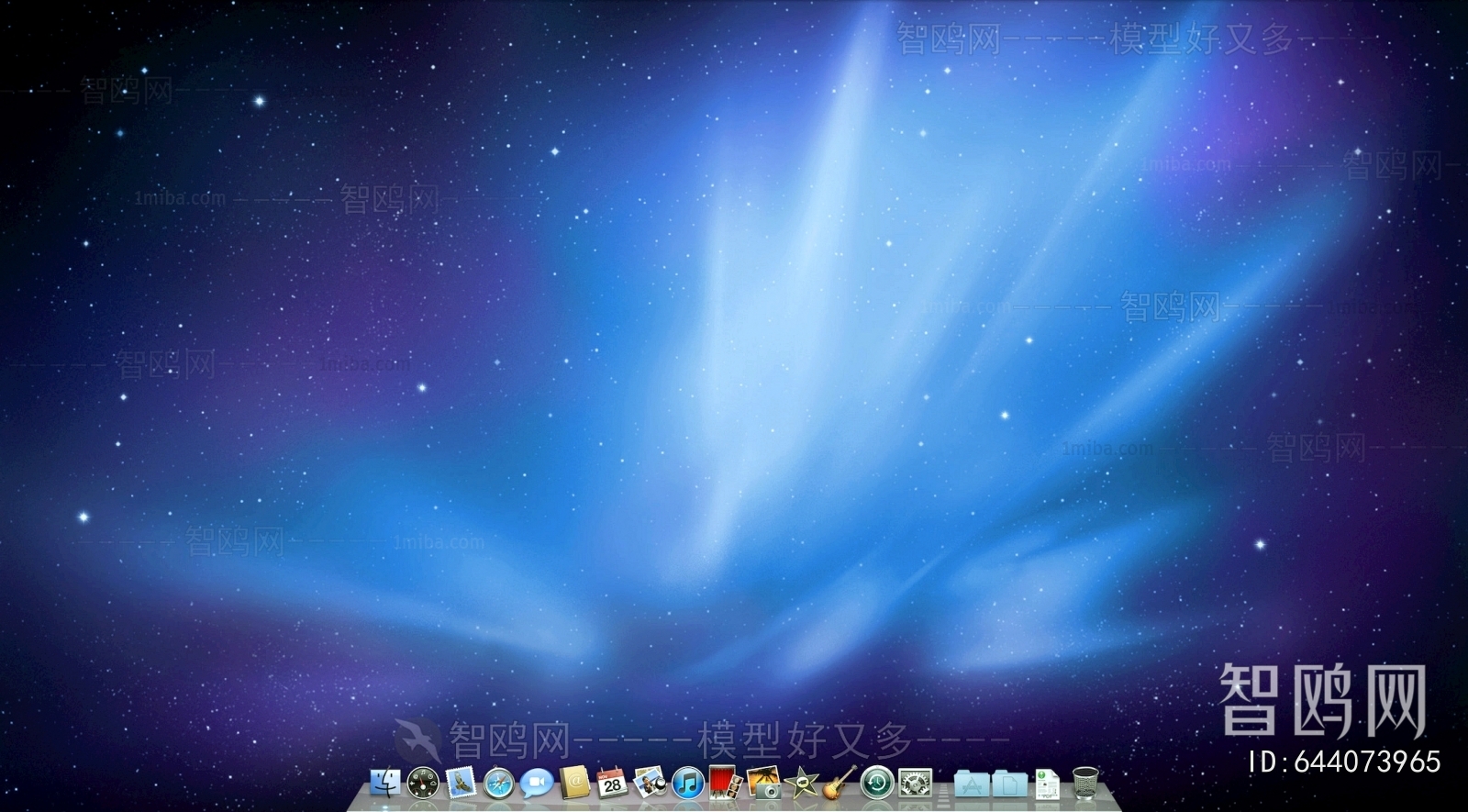Open Address Book in the dock
Image resolution: width=1468 pixels, height=812 pixels.
point(574,783)
